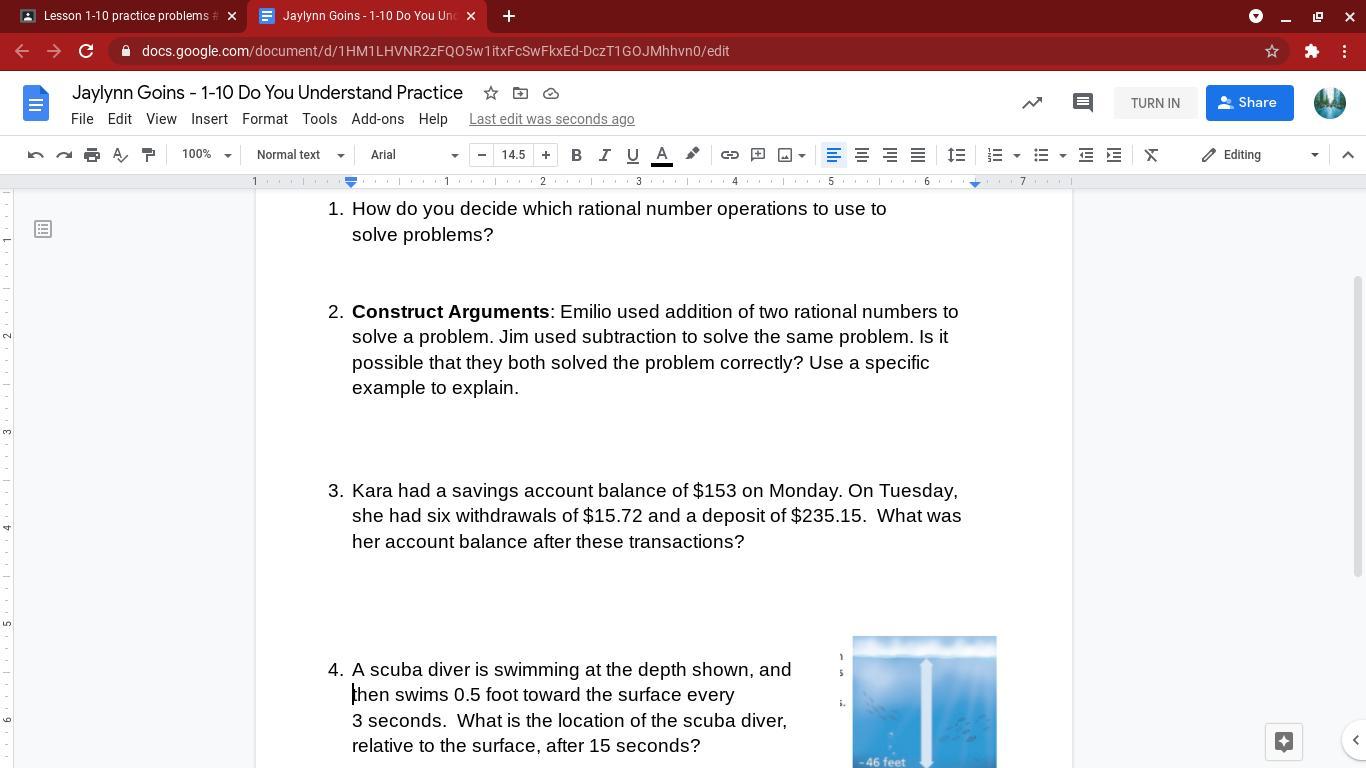
Task: Show the document outline
Action: (x=43, y=229)
